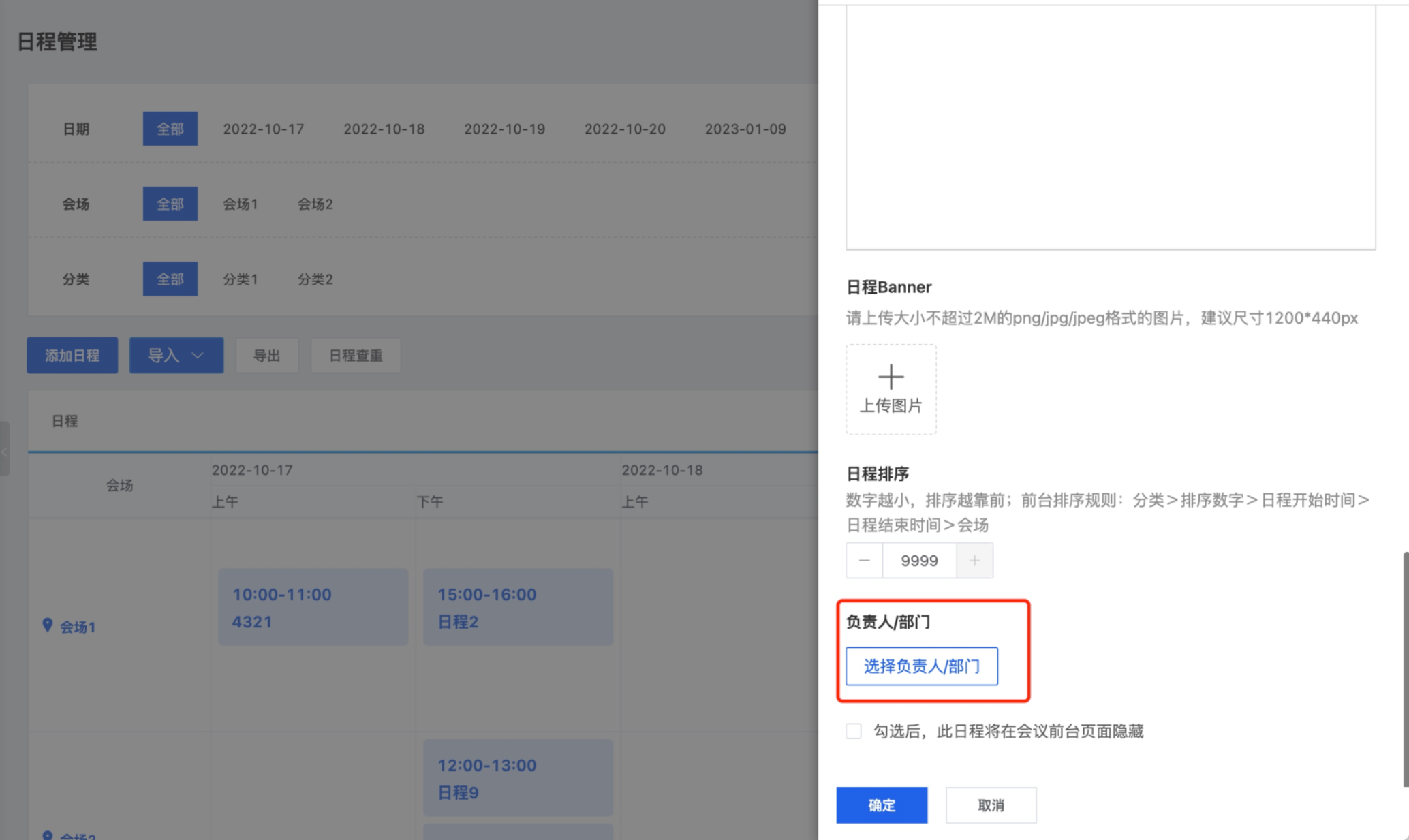Click the large rich text content area
Screen dimensions: 1409x840
1111,127
